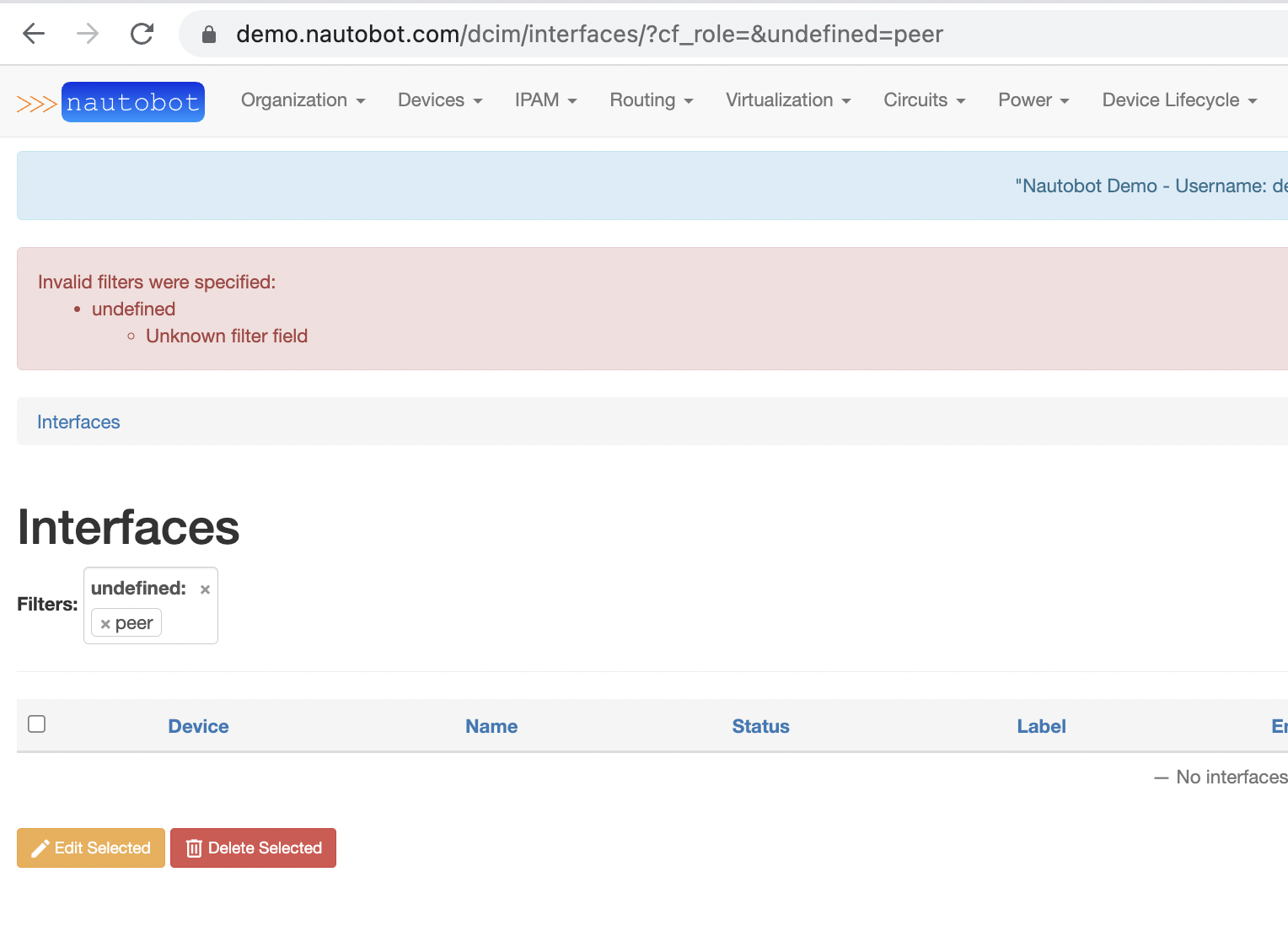Click the nautobot logo in the navbar
Image resolution: width=1288 pixels, height=931 pixels.
[x=132, y=101]
